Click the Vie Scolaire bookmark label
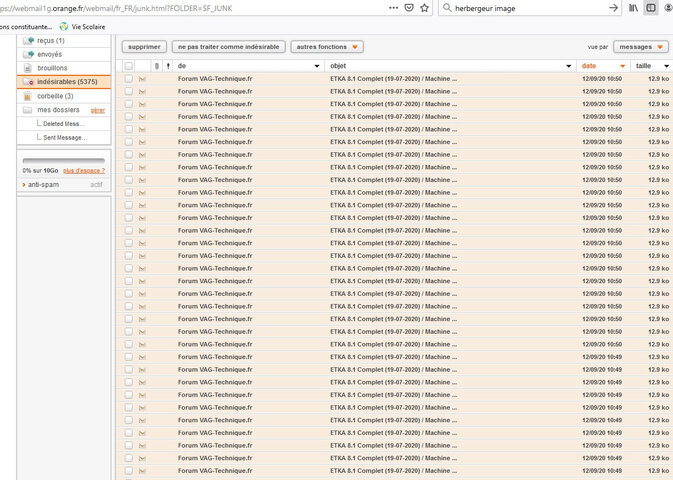673x480 pixels. [88, 27]
